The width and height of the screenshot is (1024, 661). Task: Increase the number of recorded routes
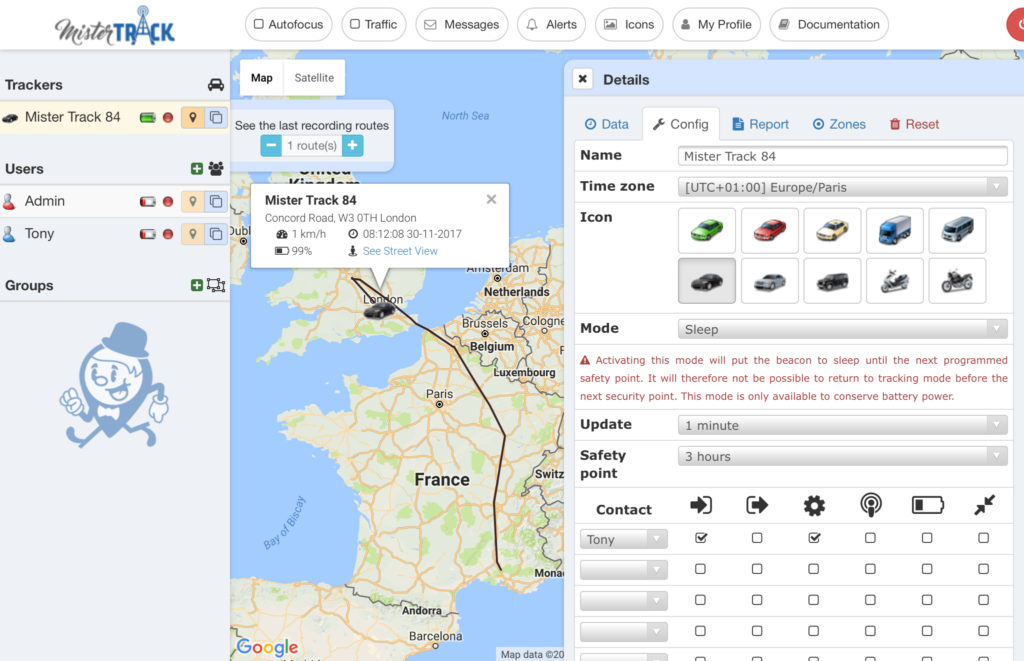[x=353, y=146]
